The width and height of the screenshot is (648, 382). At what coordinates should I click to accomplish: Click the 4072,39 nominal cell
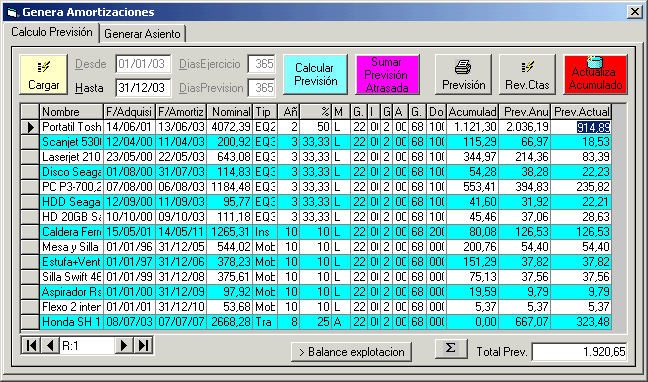coord(229,127)
